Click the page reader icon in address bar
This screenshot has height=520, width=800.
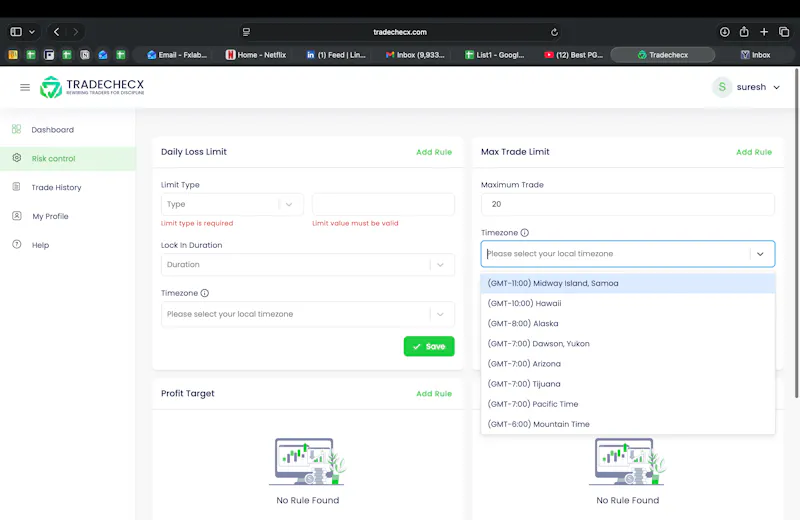(x=246, y=32)
